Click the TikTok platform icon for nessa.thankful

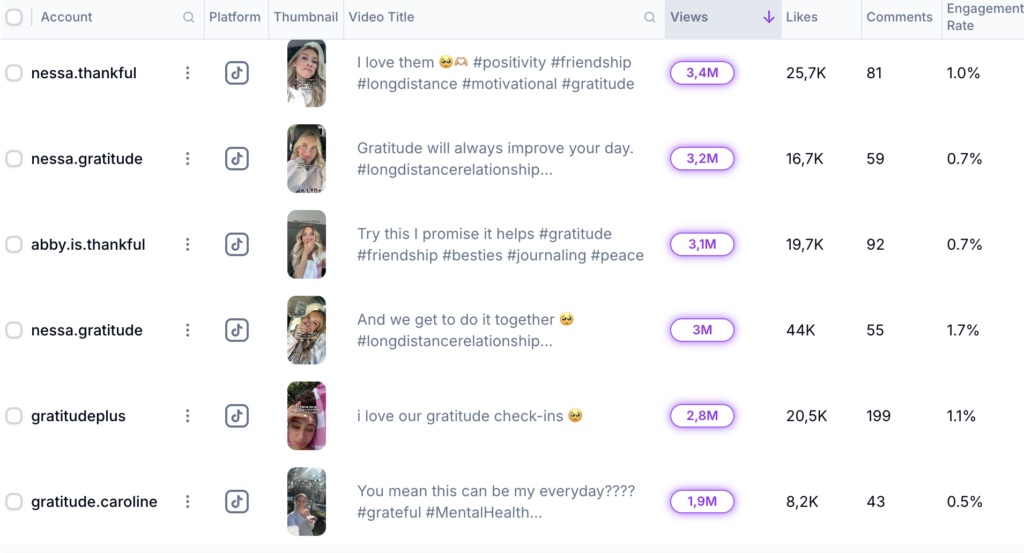236,73
